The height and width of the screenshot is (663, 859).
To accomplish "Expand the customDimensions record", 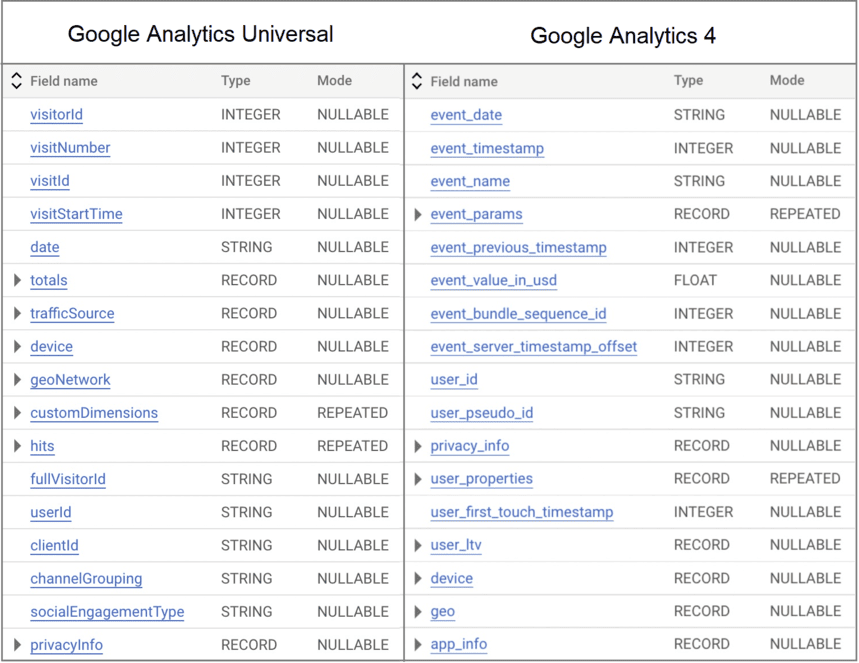I will point(19,413).
